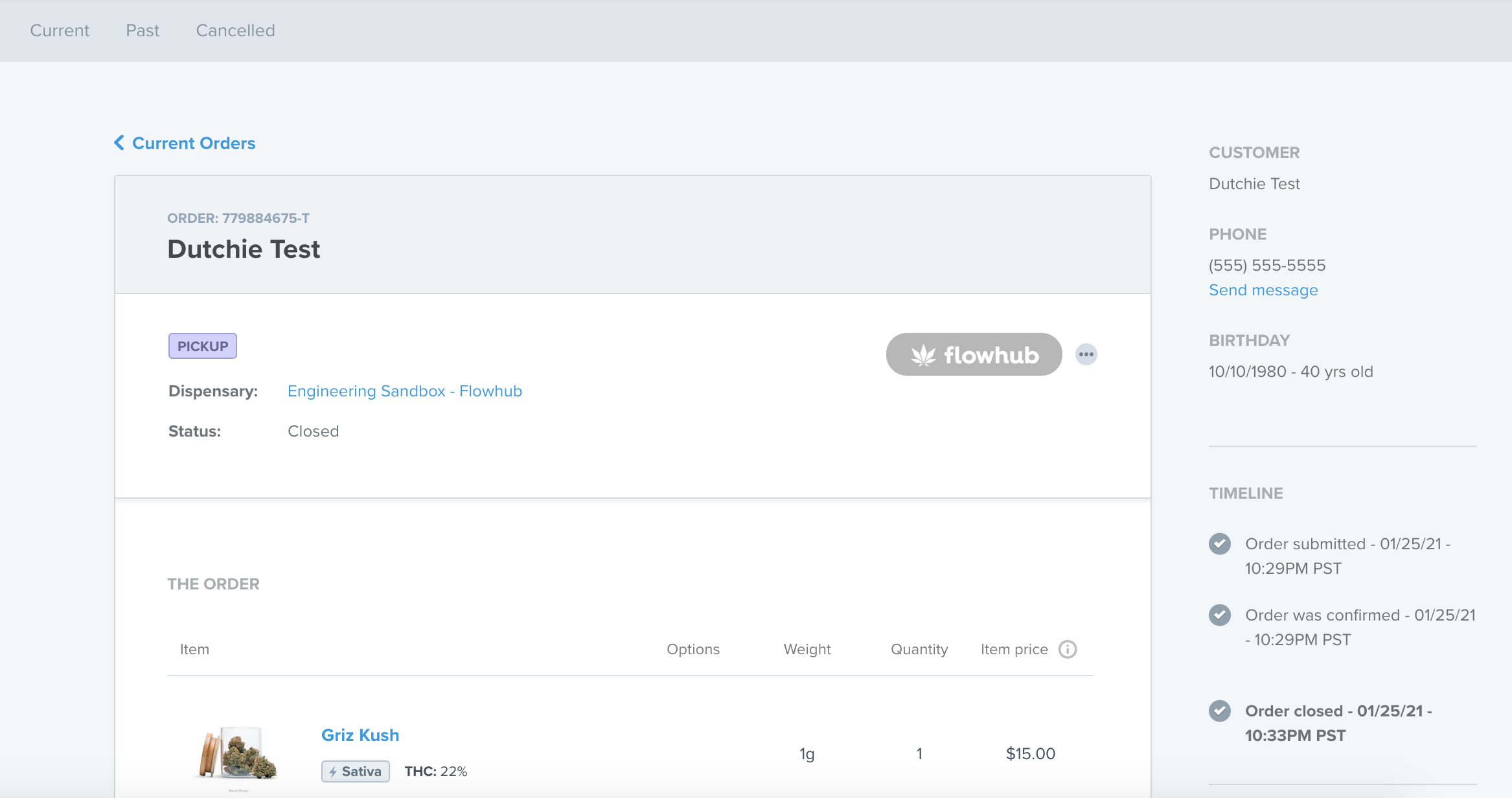The image size is (1512, 798).
Task: Click the flowhub leaf logo button
Action: (974, 354)
